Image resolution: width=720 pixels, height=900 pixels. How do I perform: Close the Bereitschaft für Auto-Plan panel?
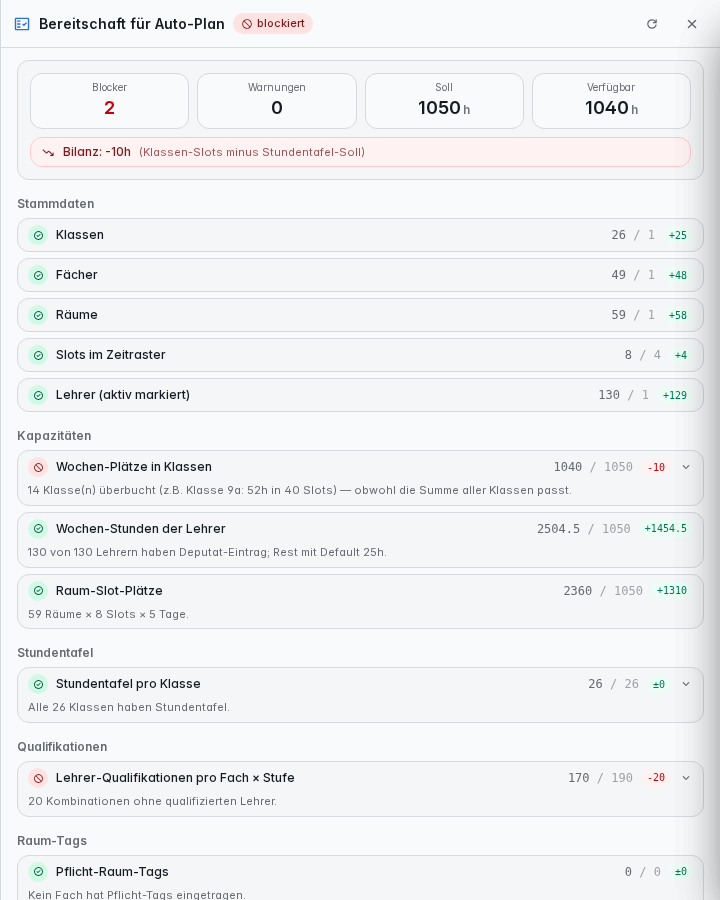tap(692, 24)
